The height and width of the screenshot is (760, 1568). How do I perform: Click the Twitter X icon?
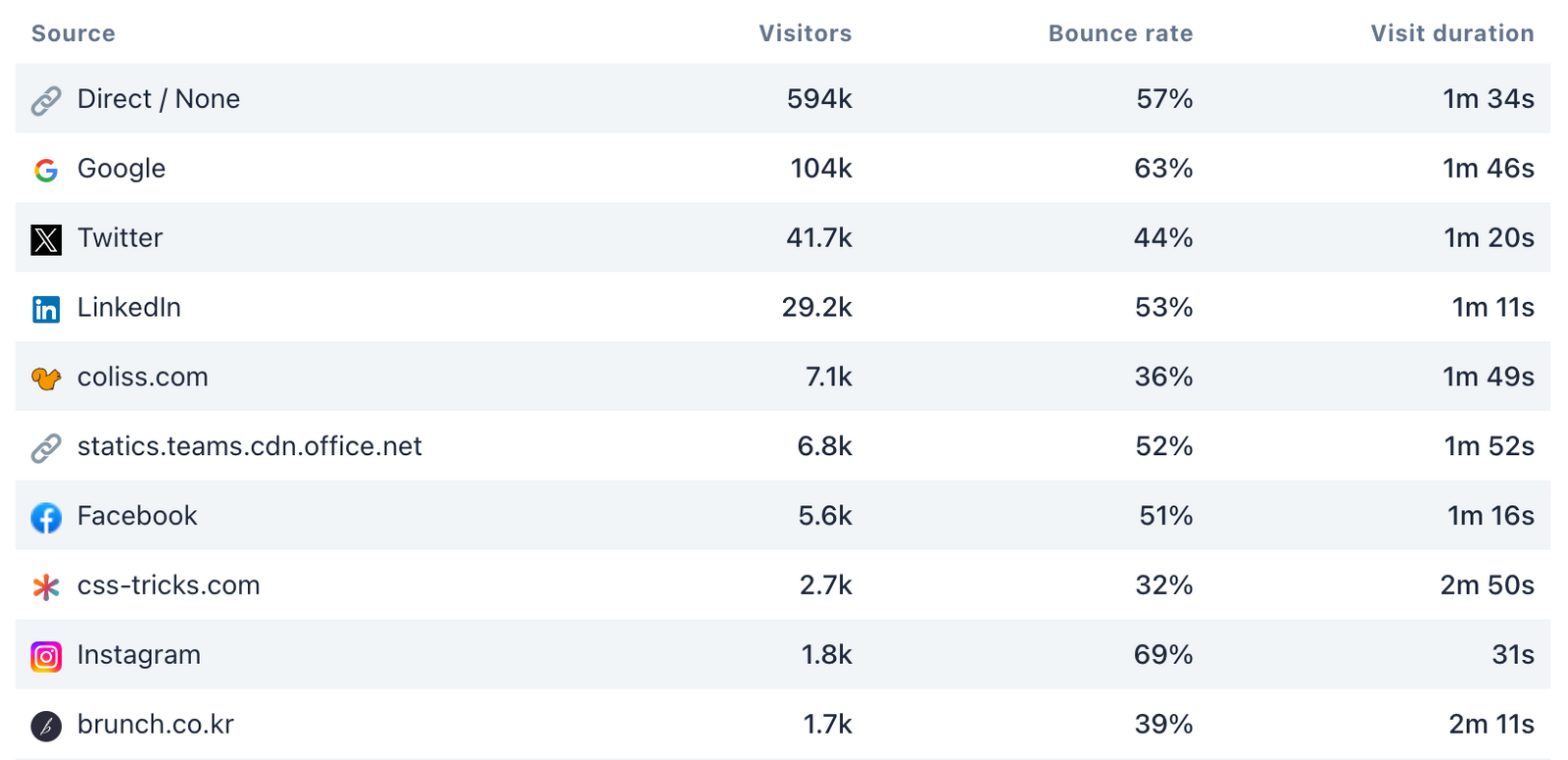[x=46, y=239]
